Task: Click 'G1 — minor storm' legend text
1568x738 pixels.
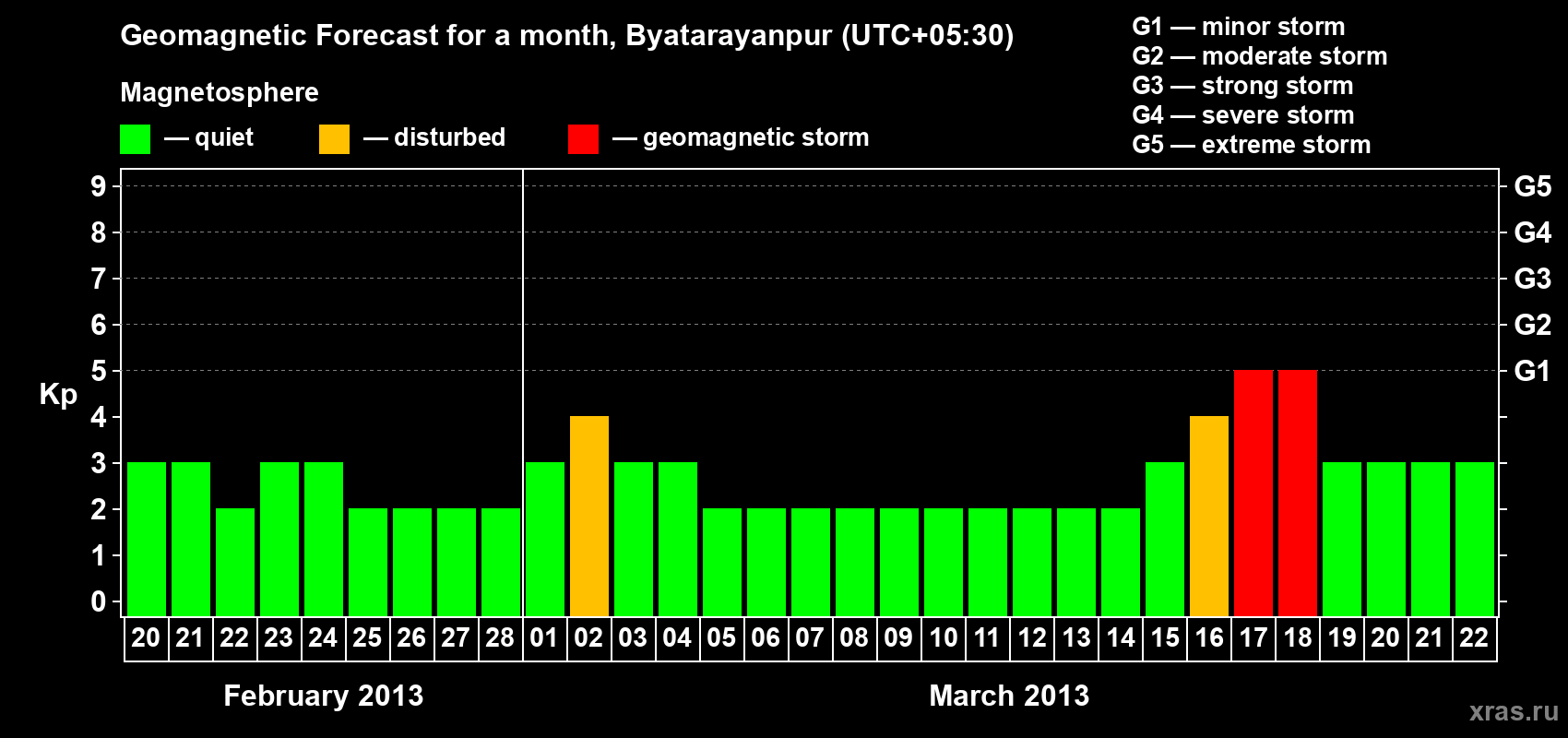Action: 1239,27
